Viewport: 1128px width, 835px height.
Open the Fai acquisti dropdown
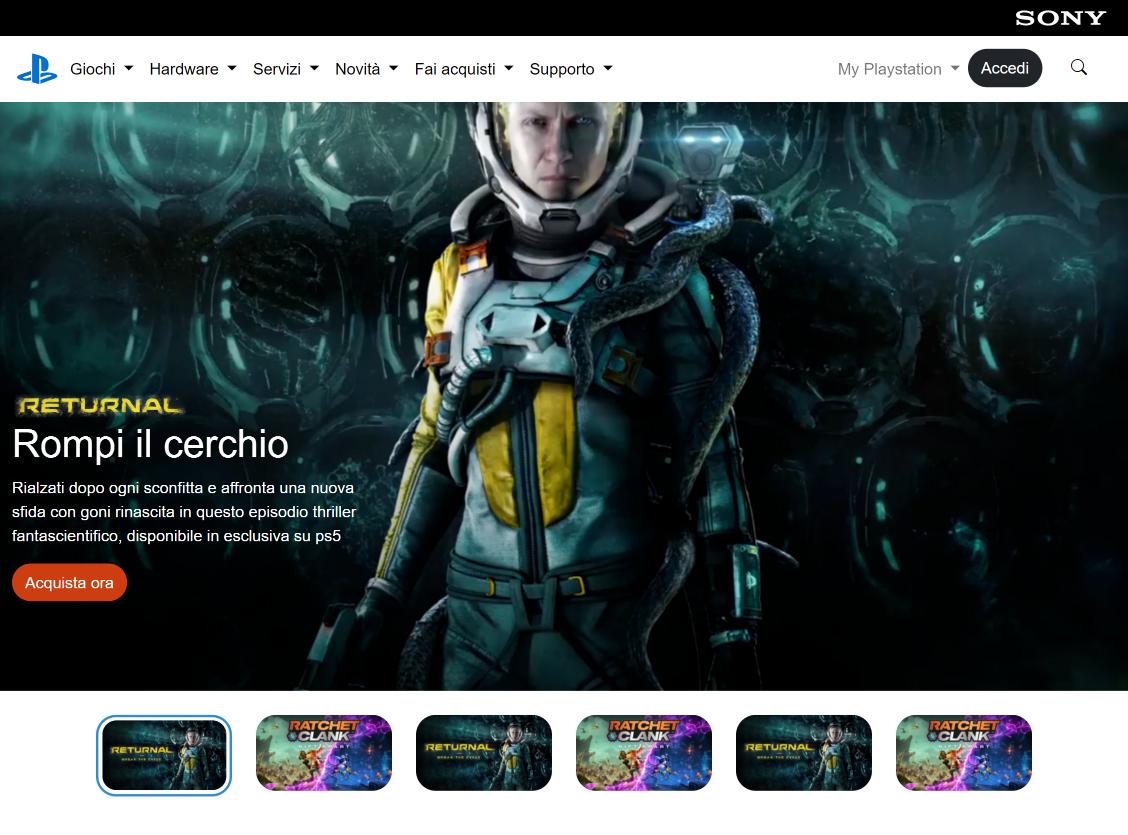pyautogui.click(x=463, y=69)
